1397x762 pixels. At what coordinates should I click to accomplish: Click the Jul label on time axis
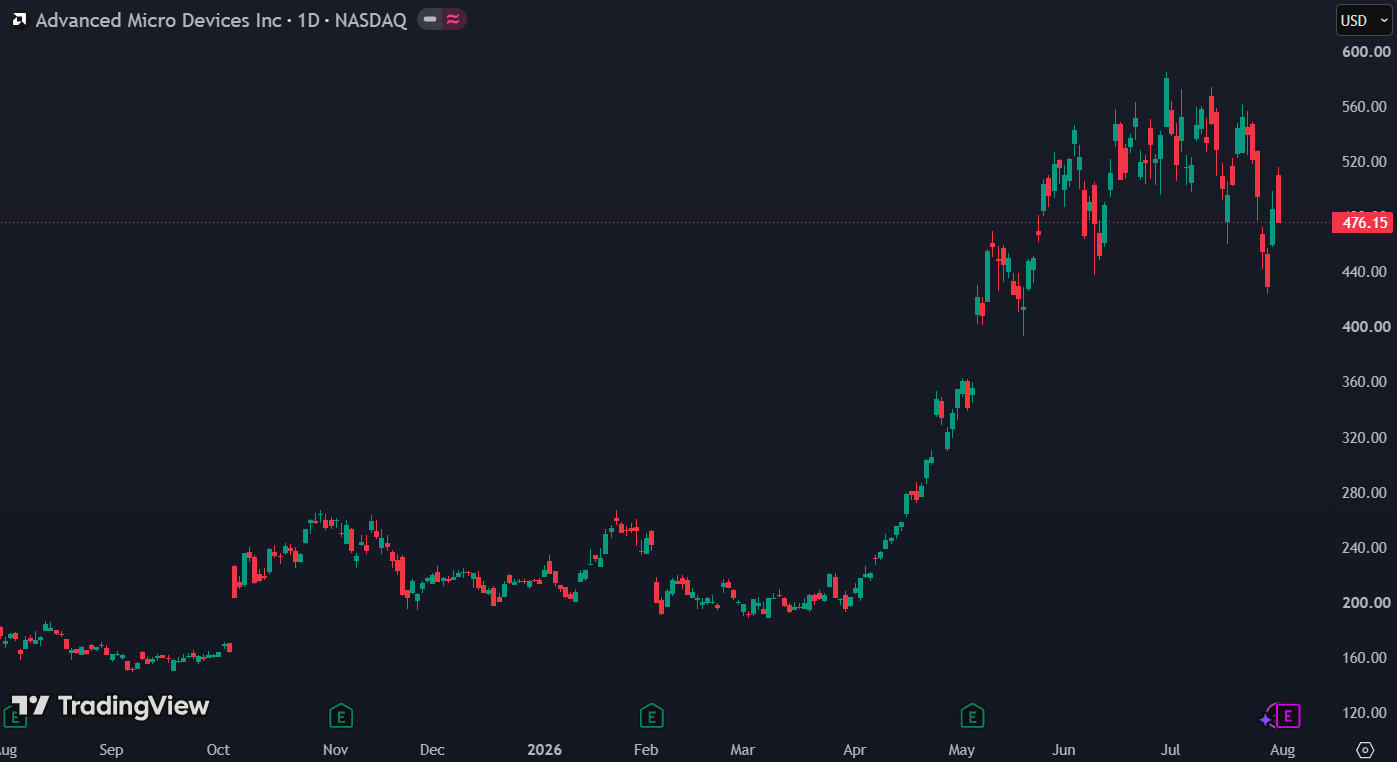click(1171, 750)
